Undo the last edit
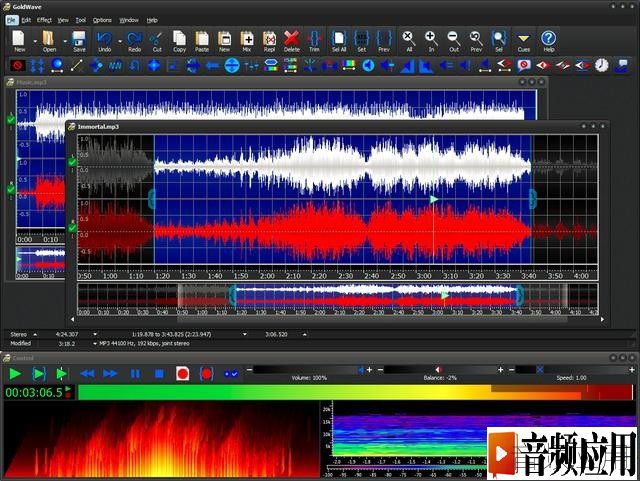The image size is (640, 481). [104, 41]
